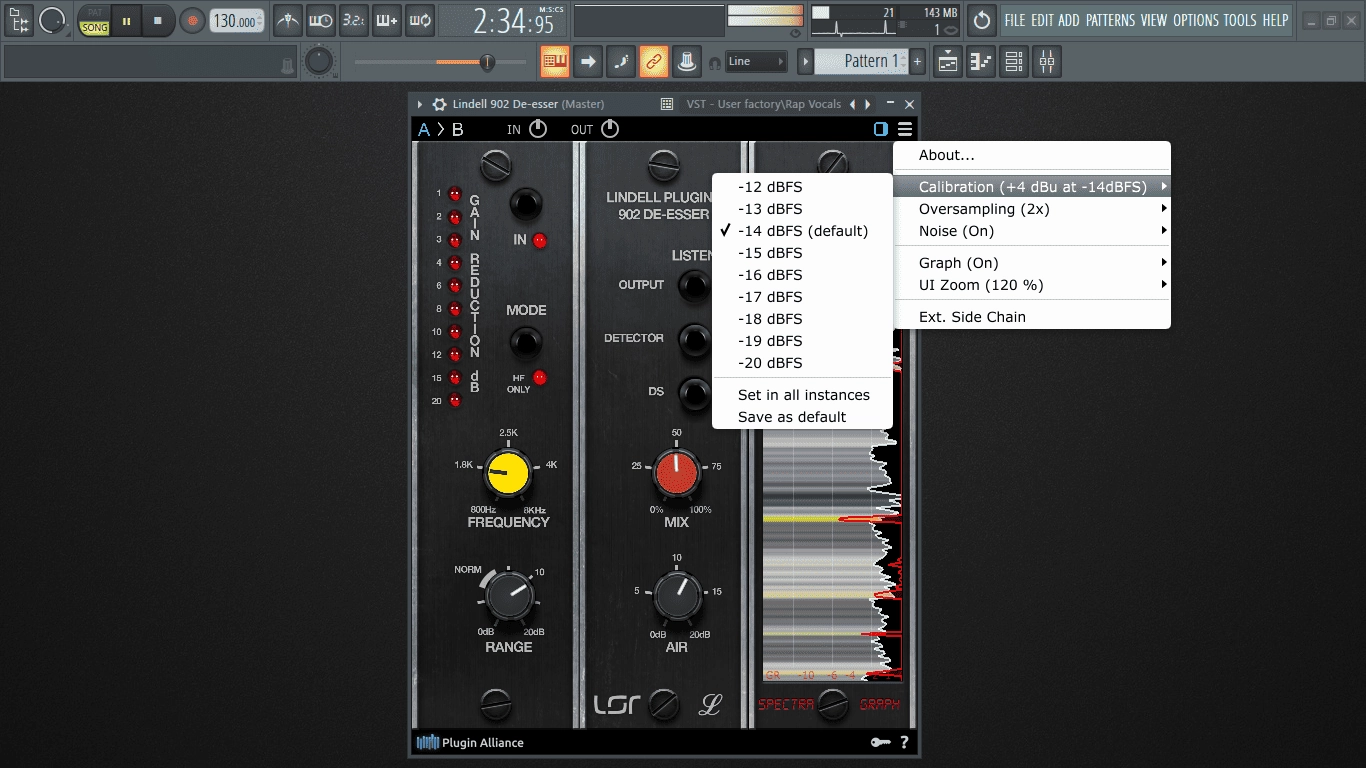
Task: Click the B state button
Action: 457,130
